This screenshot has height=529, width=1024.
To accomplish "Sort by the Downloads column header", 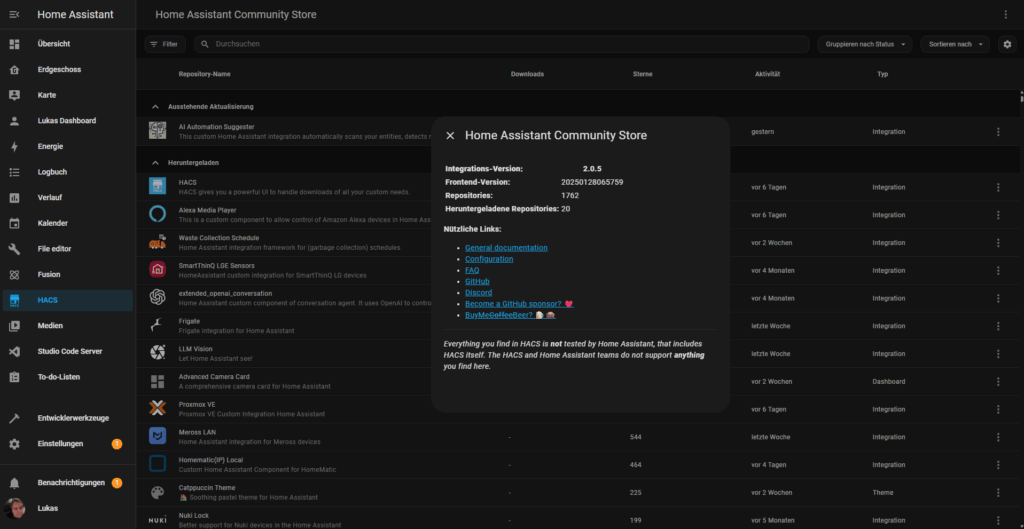I will tap(527, 74).
